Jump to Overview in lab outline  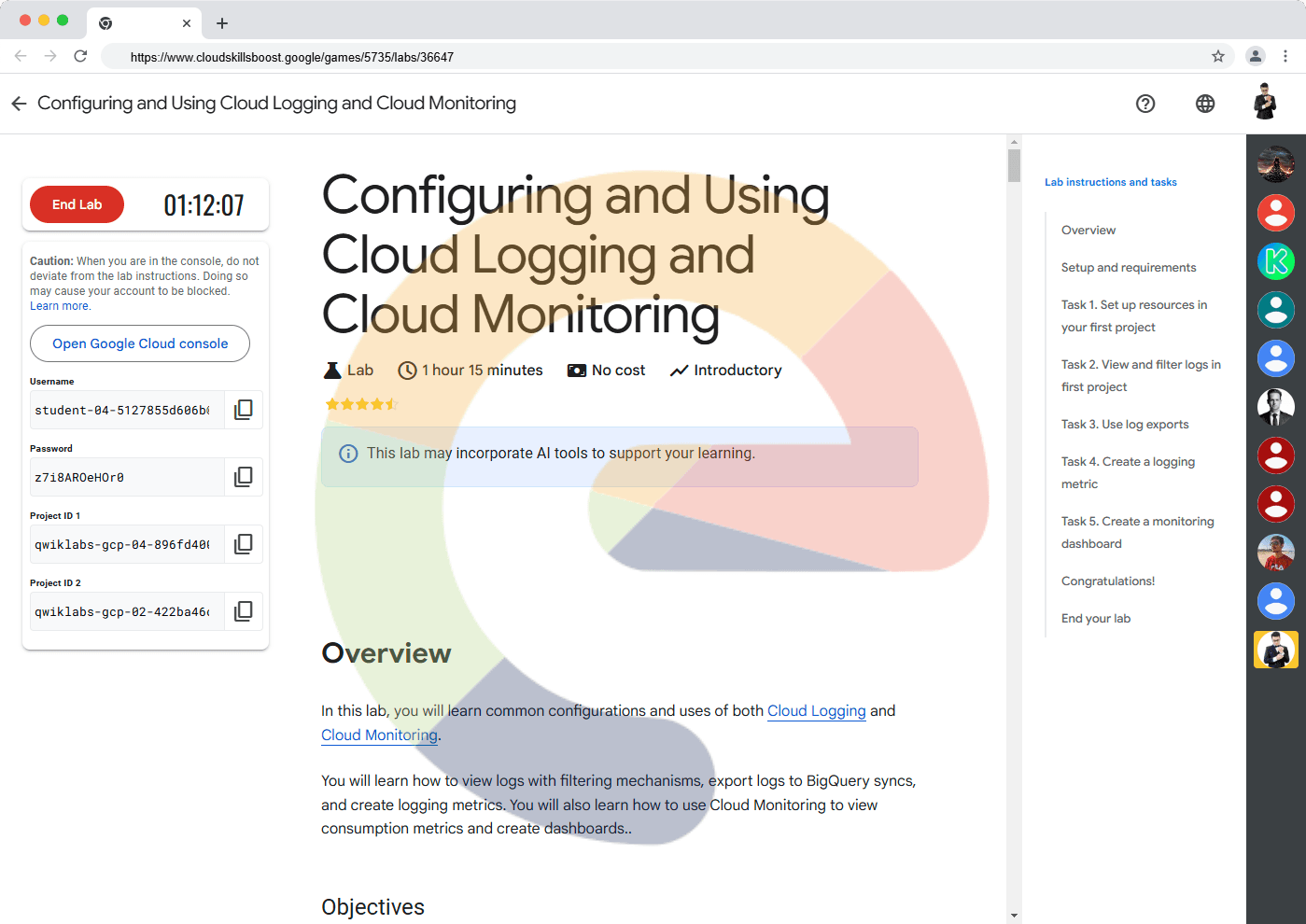click(1088, 231)
